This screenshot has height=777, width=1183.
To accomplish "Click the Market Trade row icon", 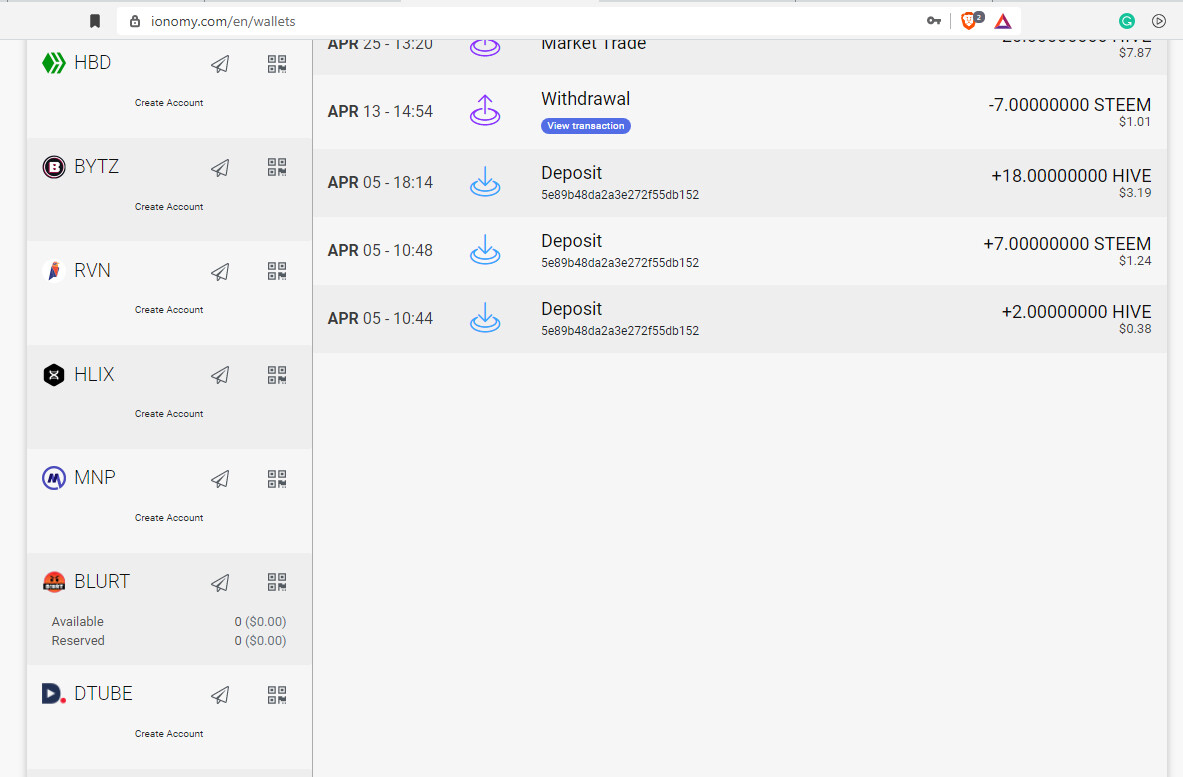I will 485,47.
